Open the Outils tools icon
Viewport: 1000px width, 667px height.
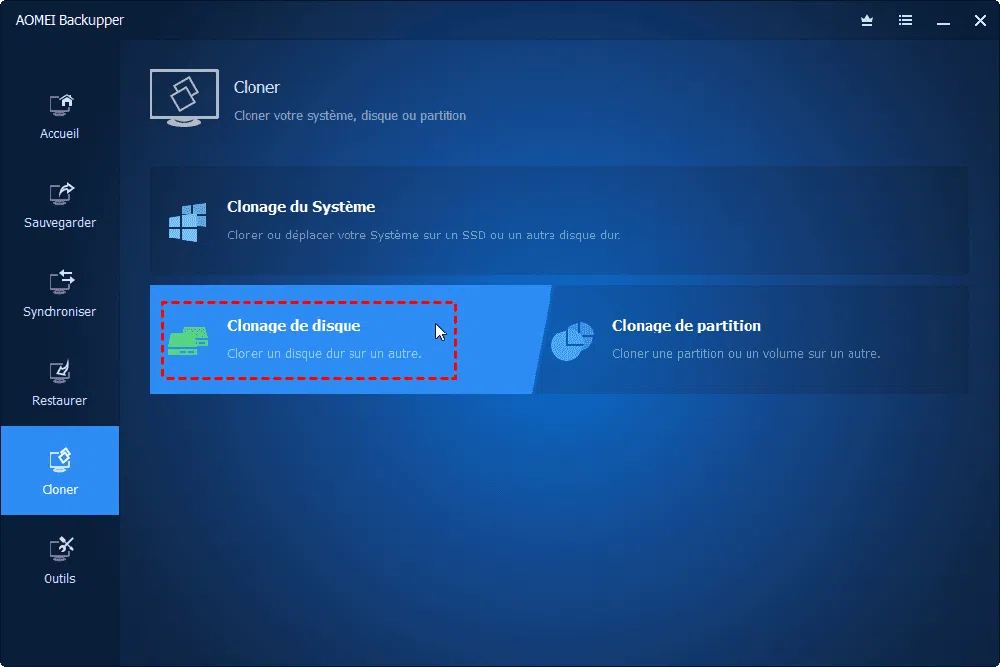pyautogui.click(x=59, y=550)
